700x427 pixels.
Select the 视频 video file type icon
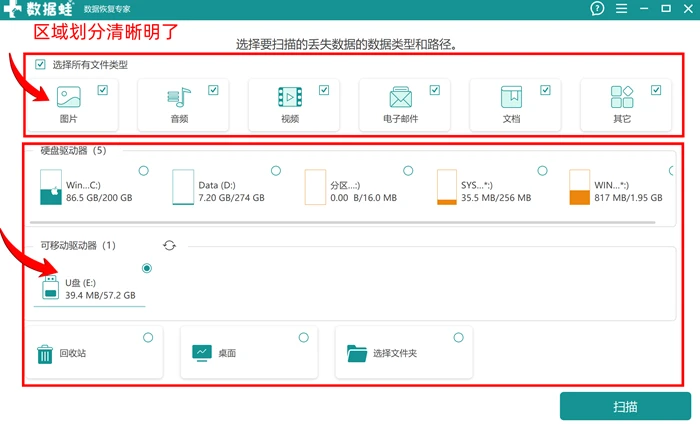290,97
